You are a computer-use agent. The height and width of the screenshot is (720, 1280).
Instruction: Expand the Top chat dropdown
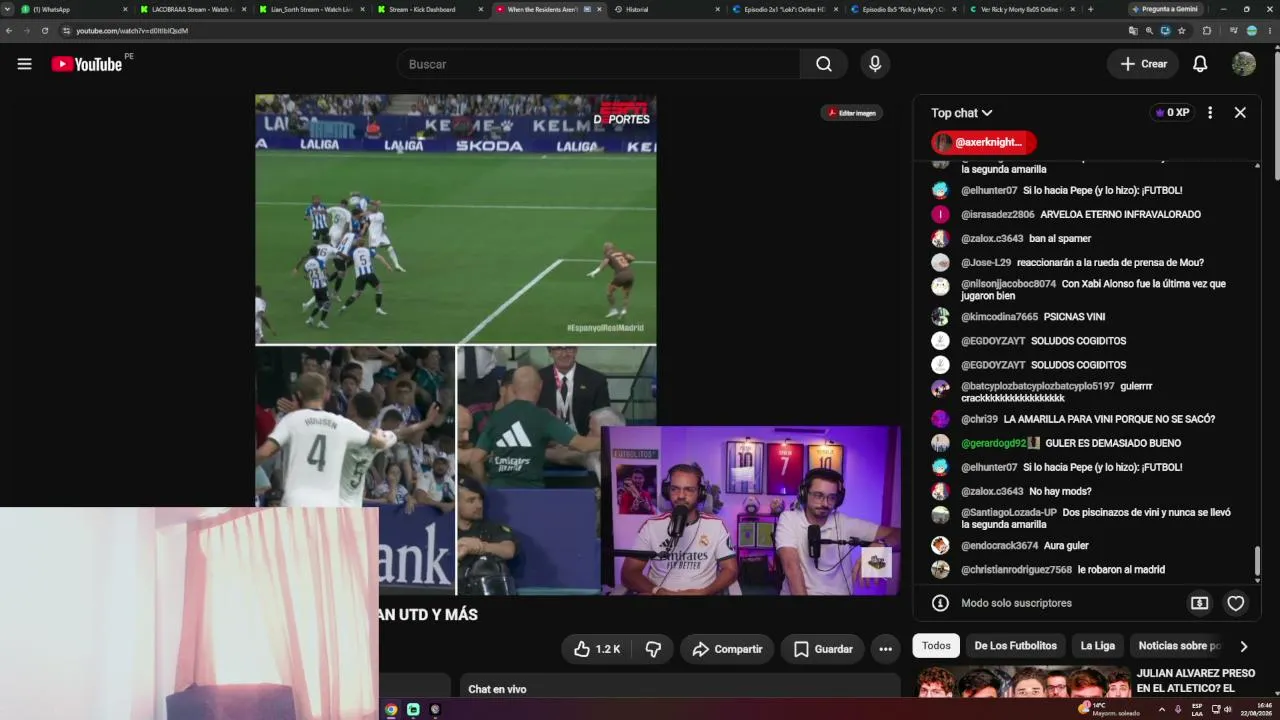click(962, 113)
